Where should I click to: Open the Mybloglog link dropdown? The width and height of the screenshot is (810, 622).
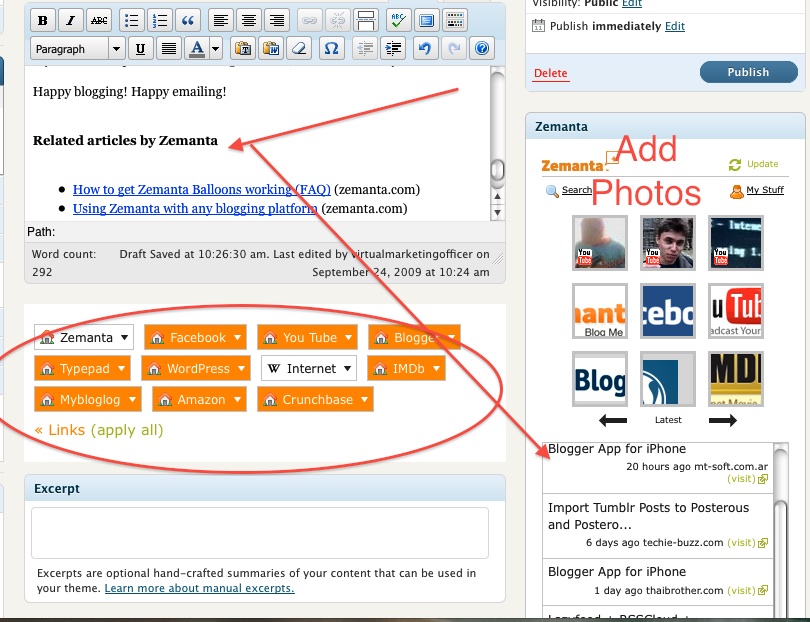click(88, 399)
